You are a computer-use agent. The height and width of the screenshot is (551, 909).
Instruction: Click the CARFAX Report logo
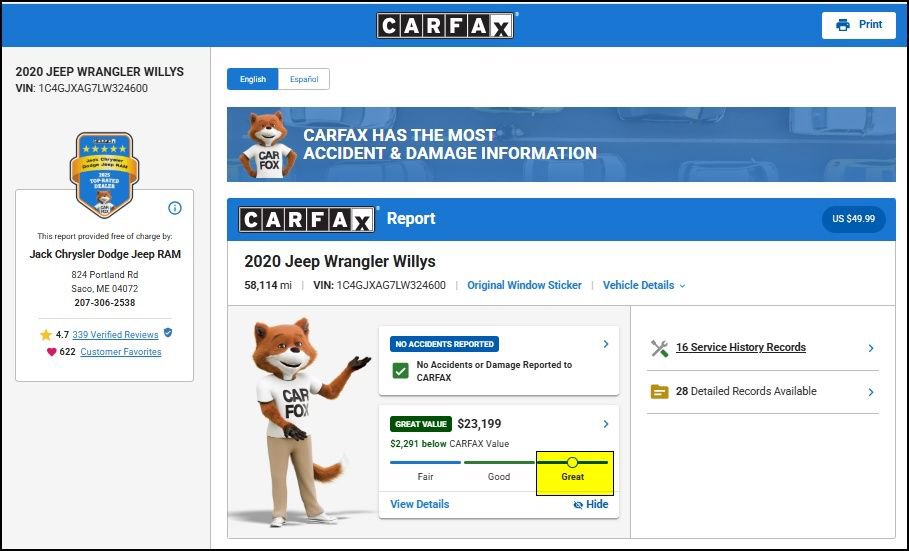click(307, 219)
